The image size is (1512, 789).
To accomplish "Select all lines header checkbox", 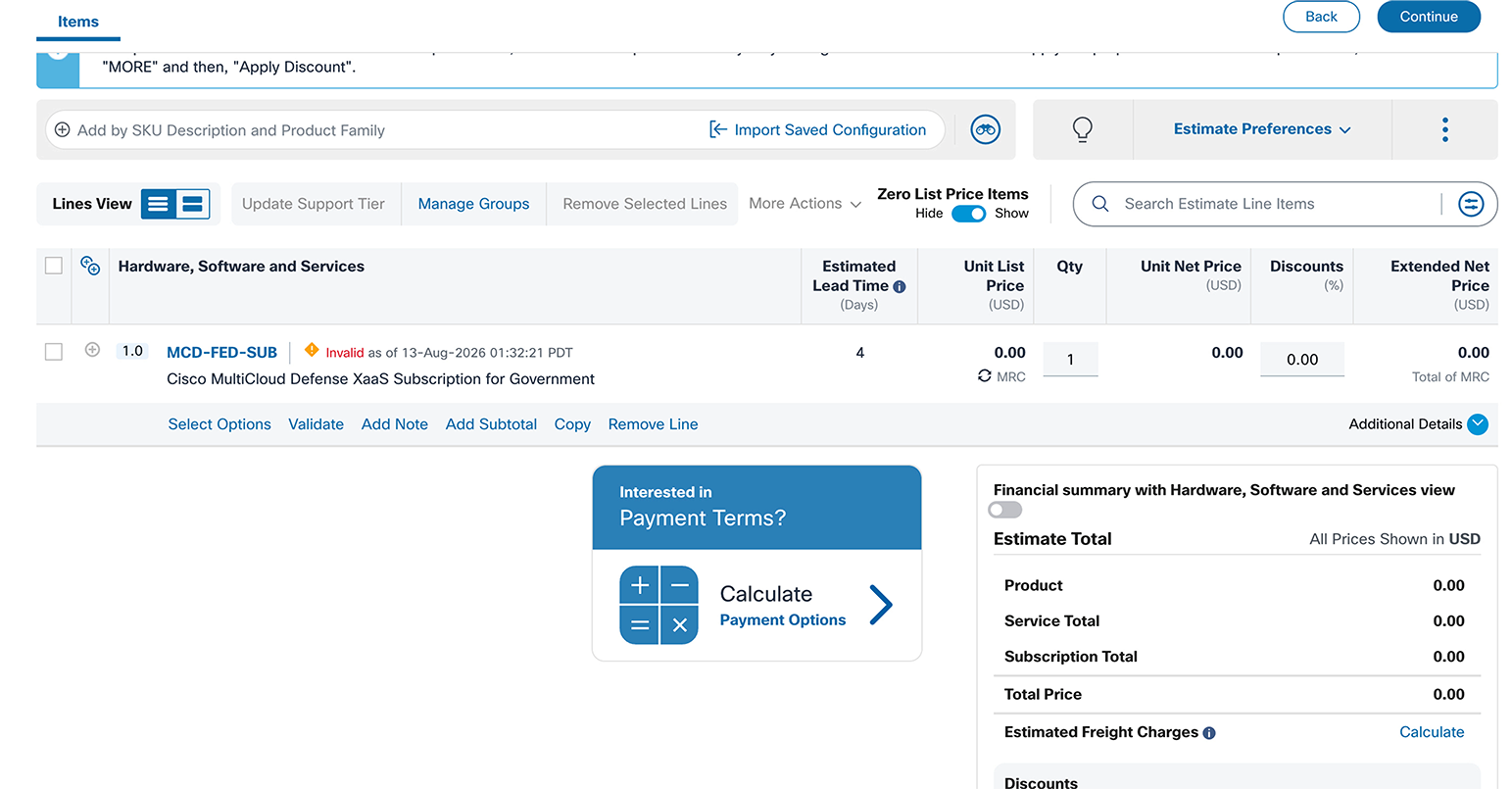I will click(54, 266).
